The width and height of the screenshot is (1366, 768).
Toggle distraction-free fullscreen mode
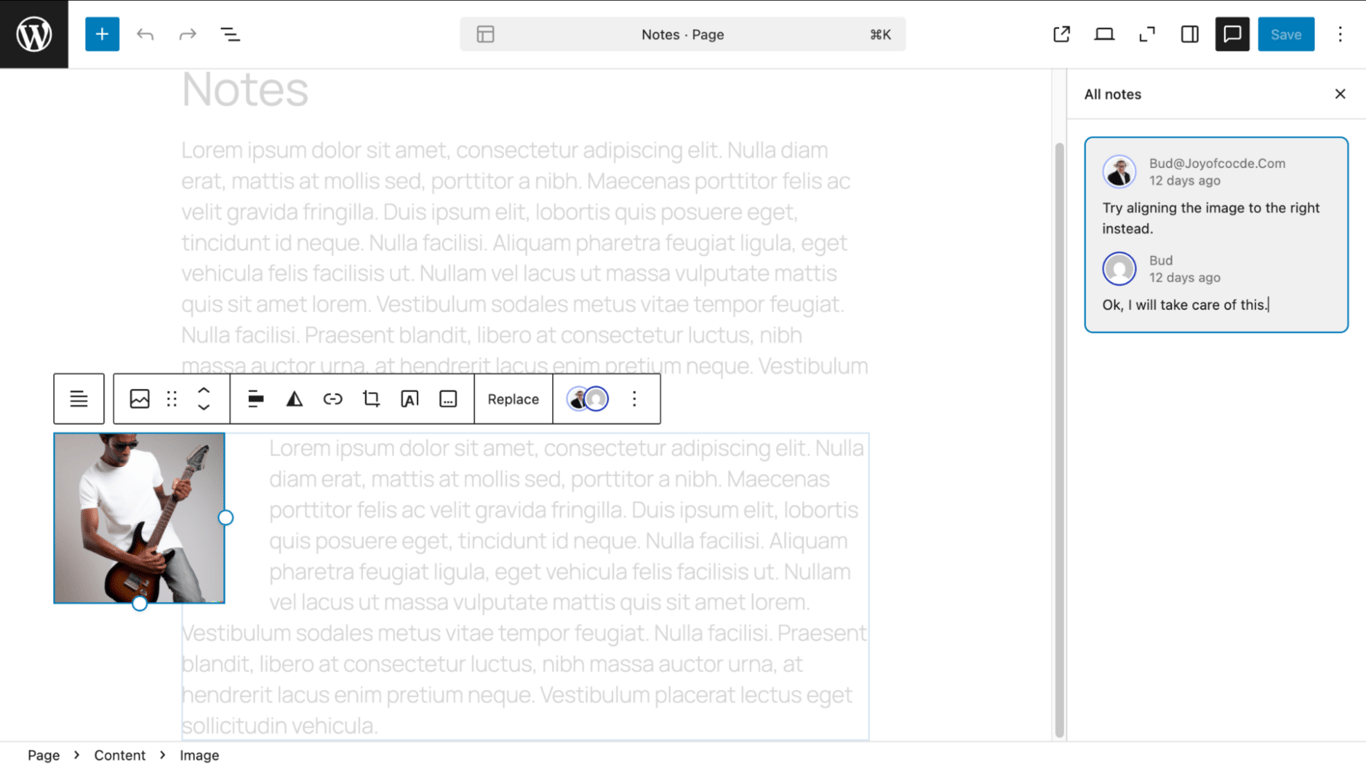[1146, 33]
